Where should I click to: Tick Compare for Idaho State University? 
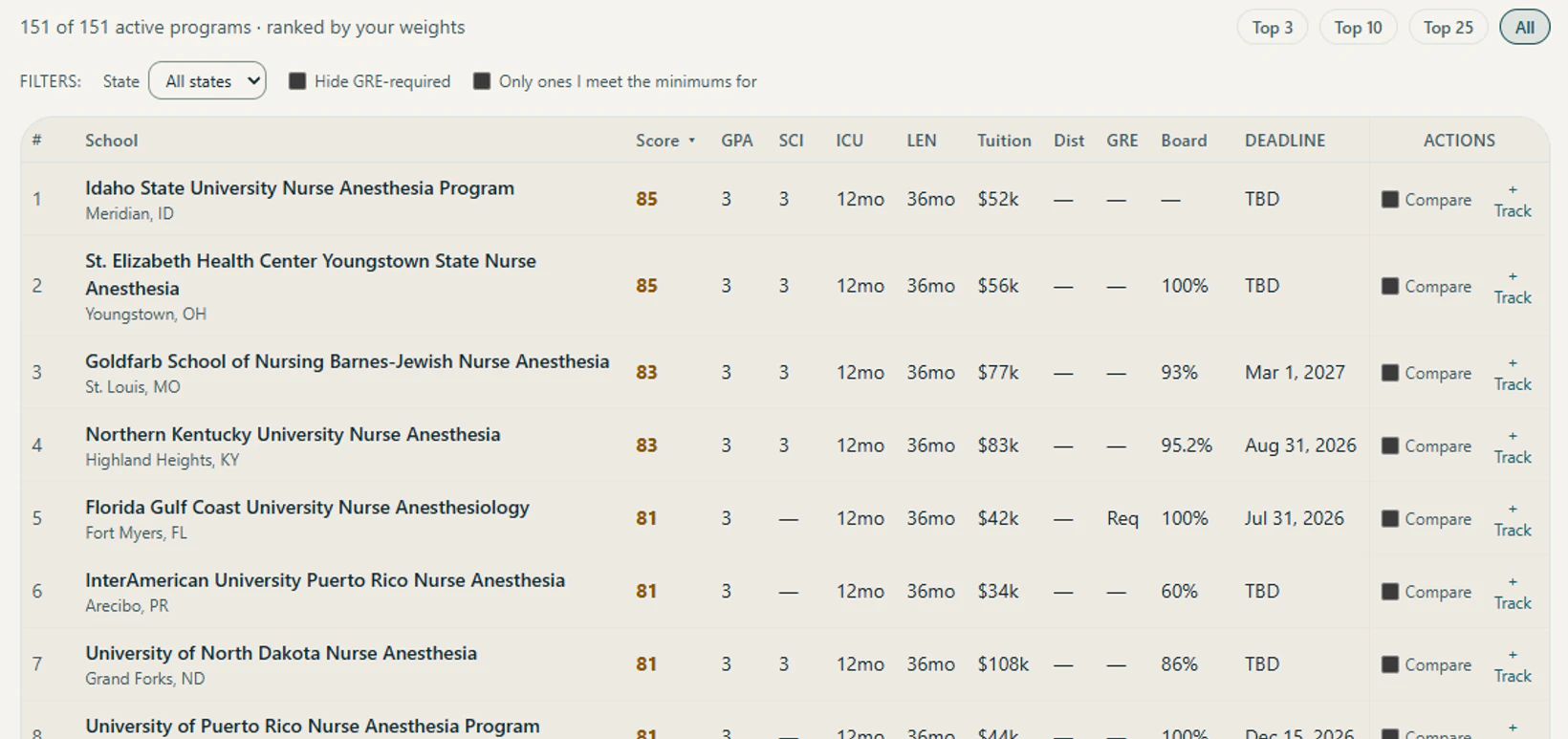tap(1390, 200)
